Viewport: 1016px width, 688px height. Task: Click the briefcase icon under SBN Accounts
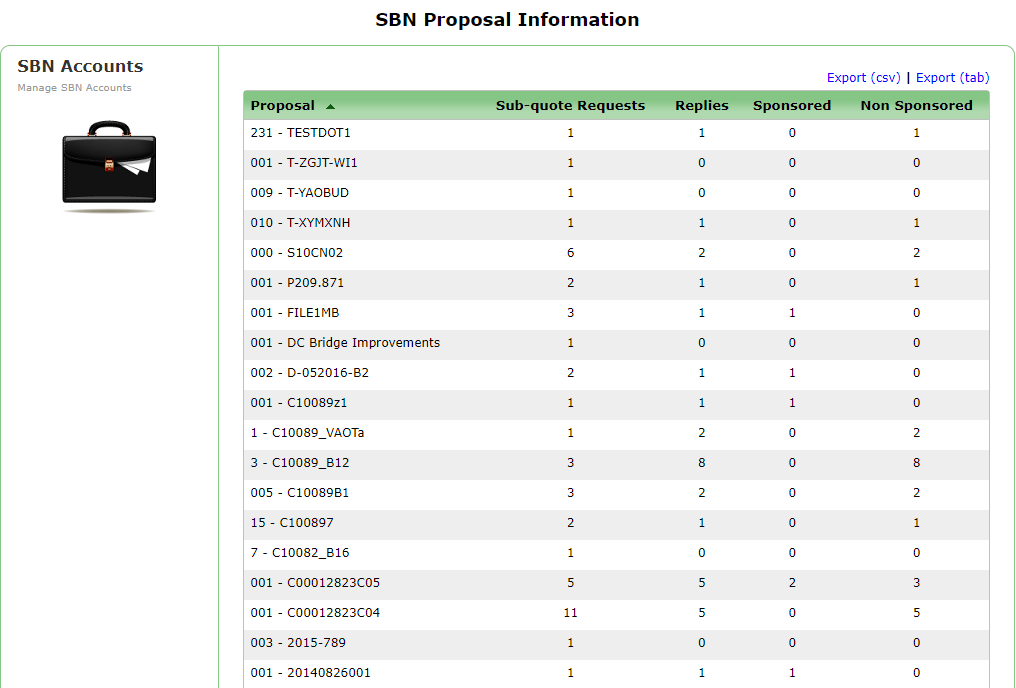point(109,164)
